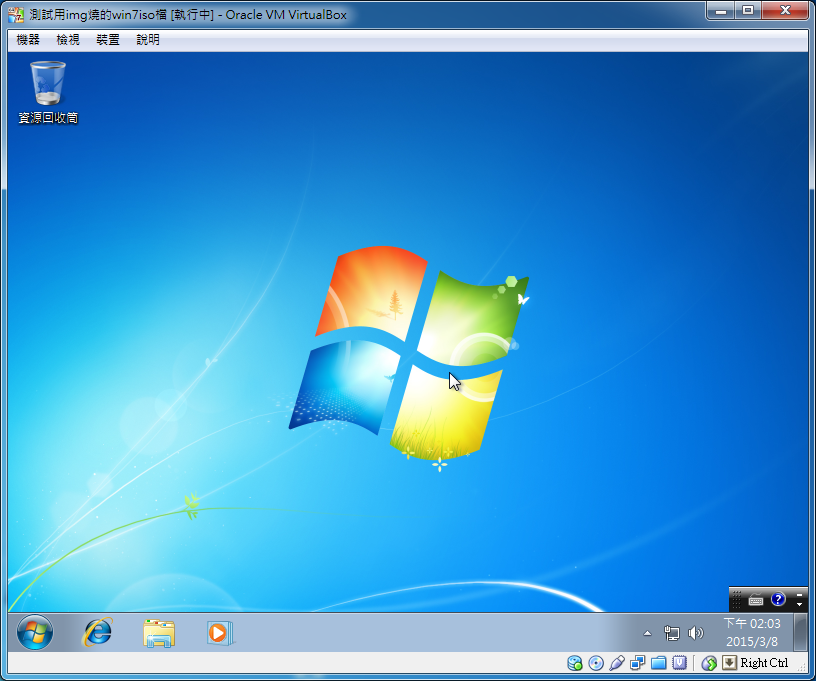Click the VirtualBox mouse integration indicator
The width and height of the screenshot is (816, 681).
click(x=709, y=663)
